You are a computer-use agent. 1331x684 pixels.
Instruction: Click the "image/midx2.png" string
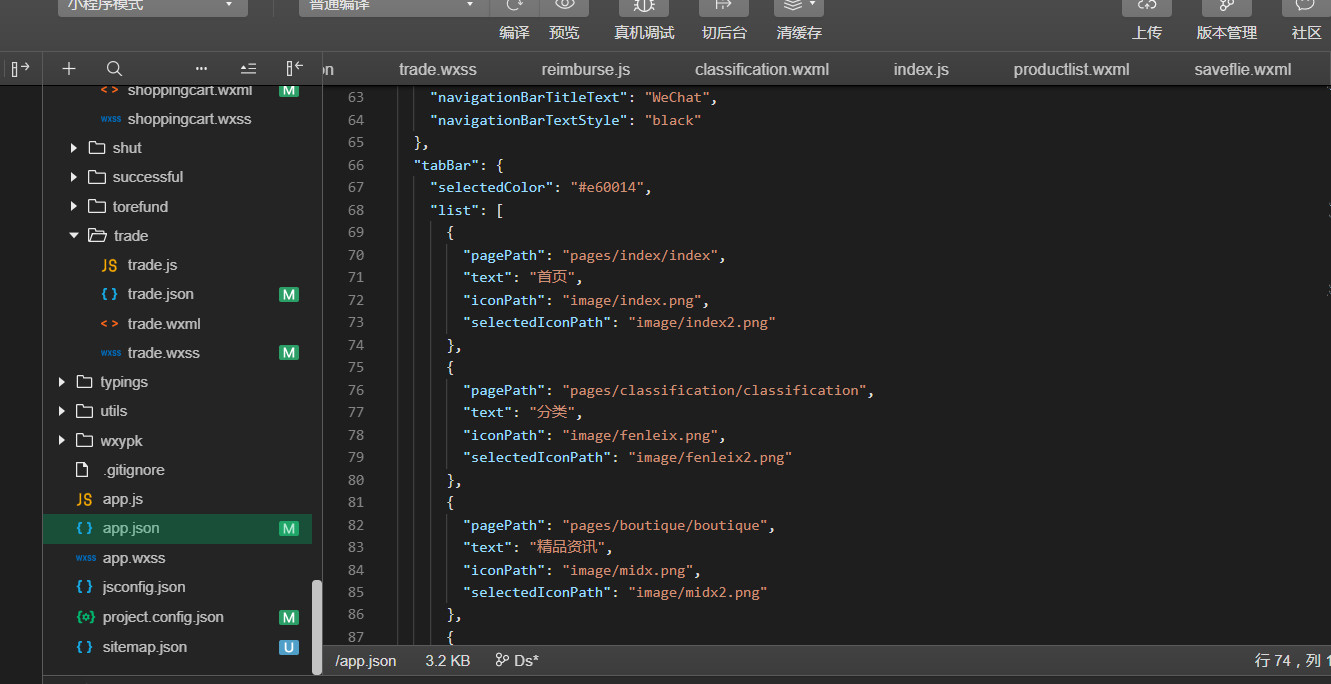[x=698, y=593]
